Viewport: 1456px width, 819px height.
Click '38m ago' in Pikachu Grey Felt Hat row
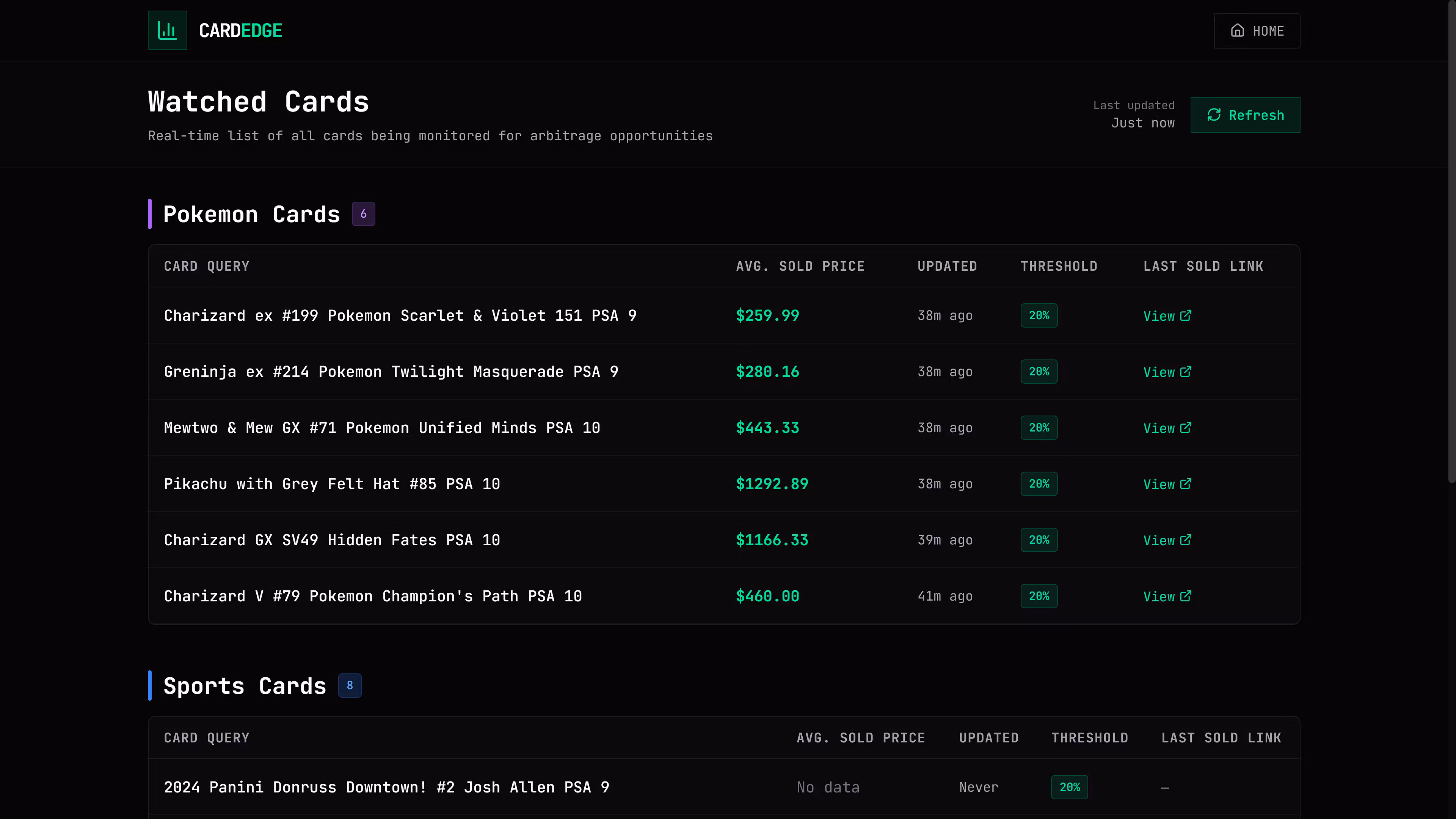[945, 484]
